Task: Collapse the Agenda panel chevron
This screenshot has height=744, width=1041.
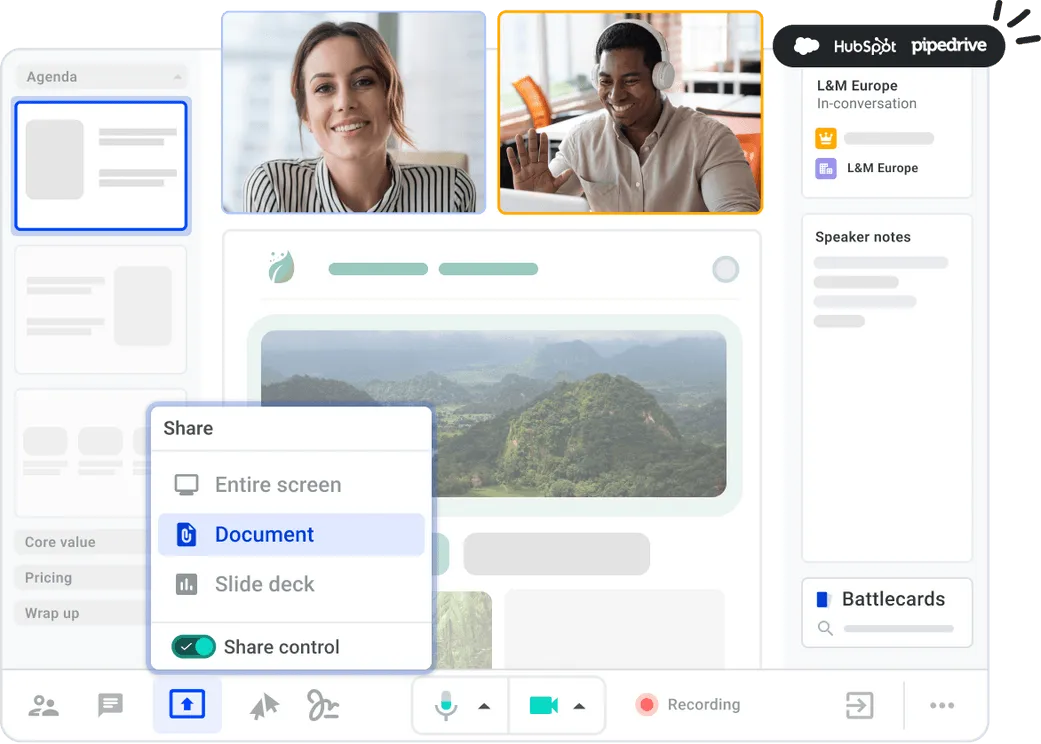Action: pos(176,76)
